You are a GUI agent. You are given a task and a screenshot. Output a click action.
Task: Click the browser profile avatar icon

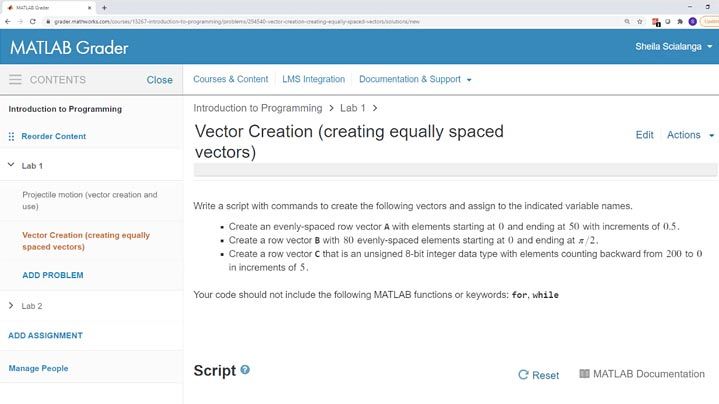point(692,21)
